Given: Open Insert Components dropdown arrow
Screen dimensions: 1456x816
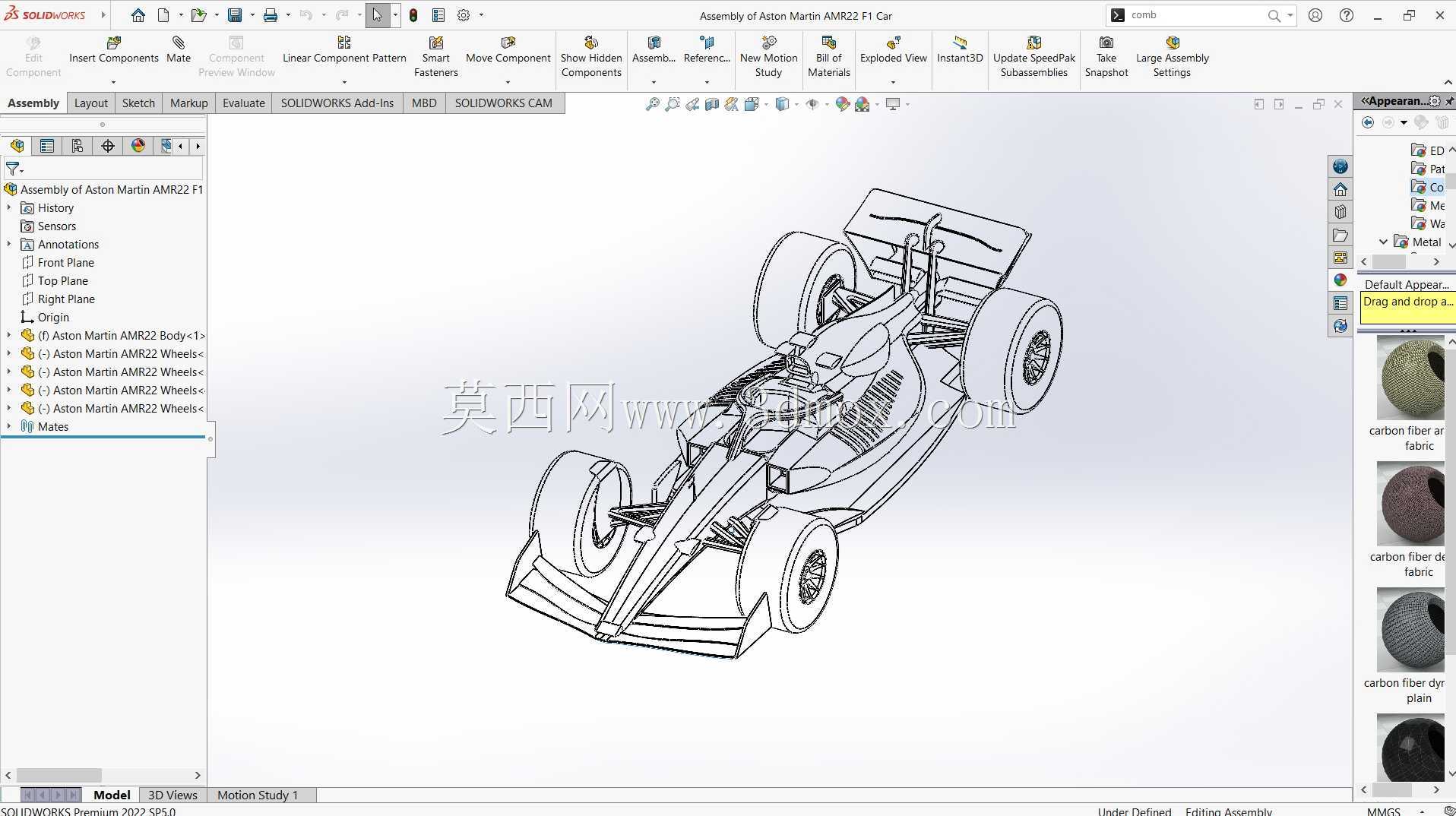Looking at the screenshot, I should [x=113, y=82].
